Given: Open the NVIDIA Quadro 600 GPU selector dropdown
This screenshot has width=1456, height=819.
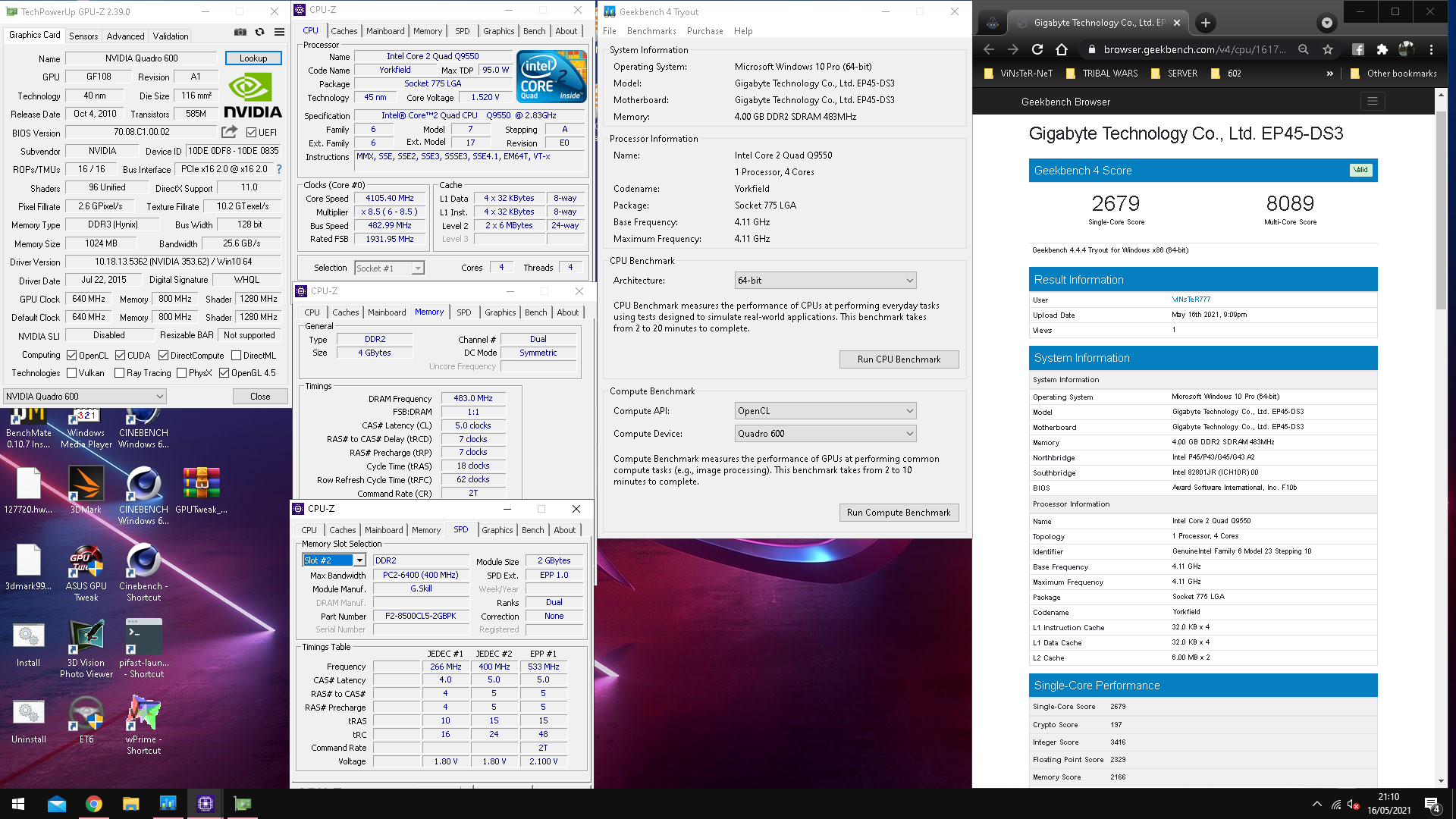Looking at the screenshot, I should tap(85, 396).
